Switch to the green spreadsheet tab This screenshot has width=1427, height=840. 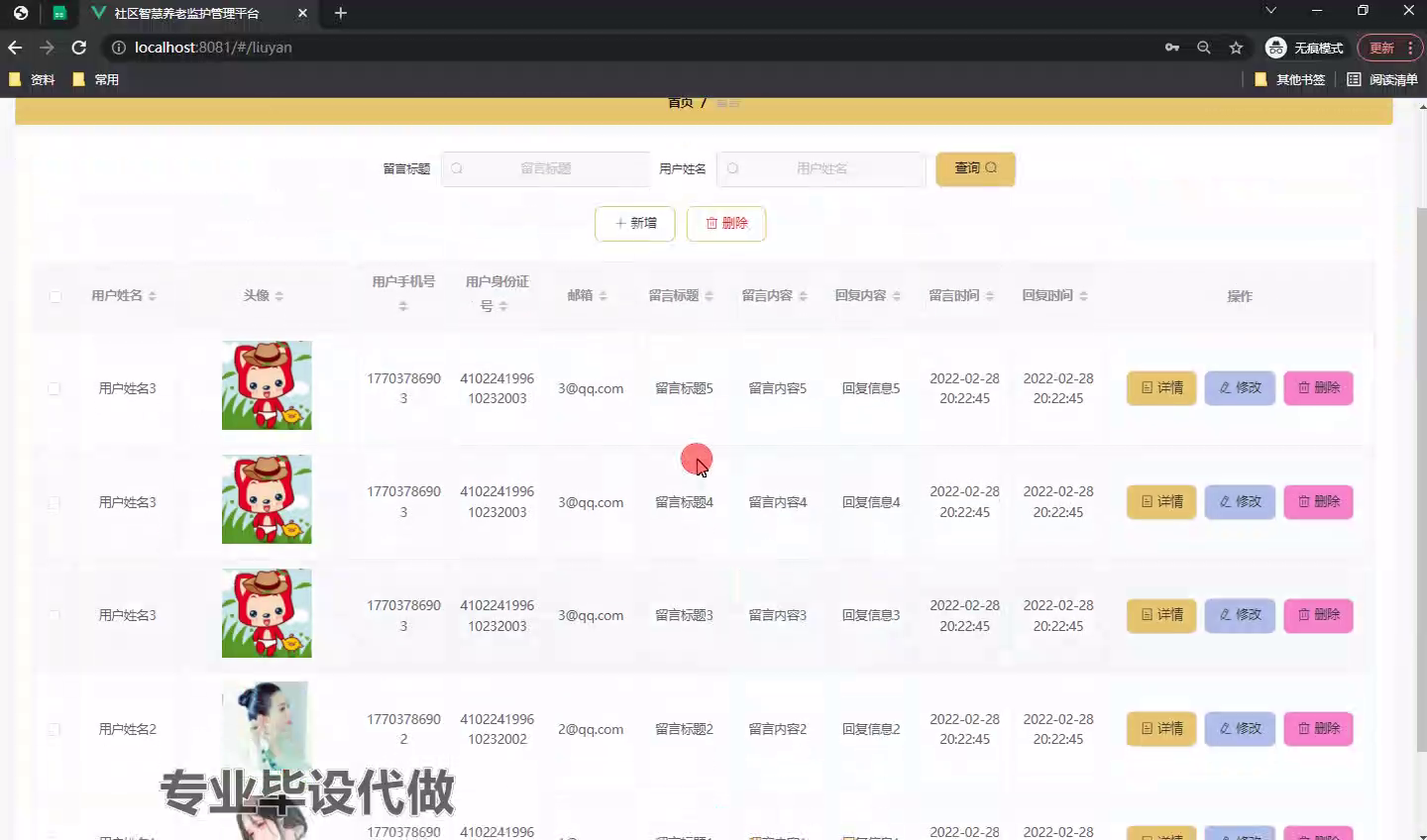pyautogui.click(x=59, y=13)
